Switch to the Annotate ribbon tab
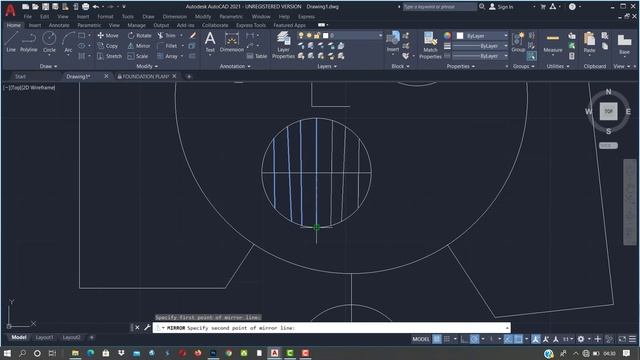Screen dimensions: 640x360 pos(59,25)
